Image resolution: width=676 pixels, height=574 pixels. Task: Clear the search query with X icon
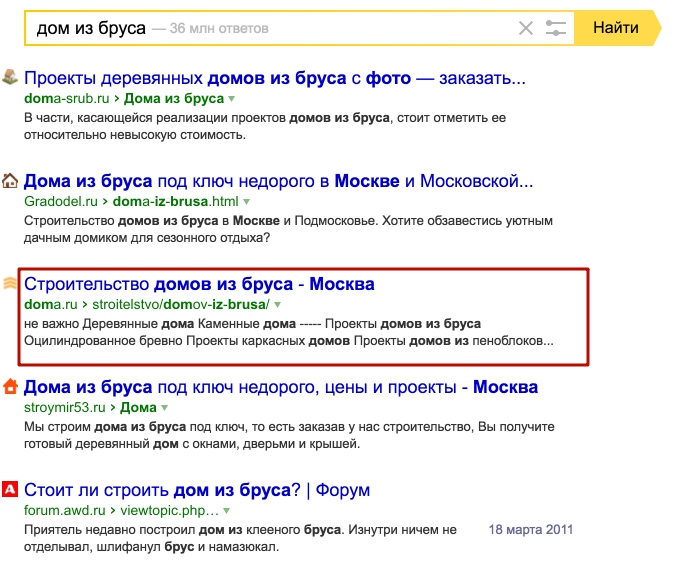pos(526,28)
